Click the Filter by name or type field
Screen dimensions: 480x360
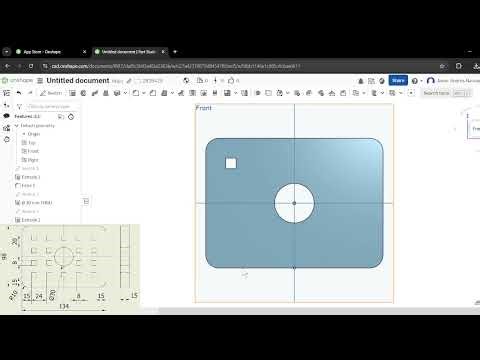click(x=53, y=107)
